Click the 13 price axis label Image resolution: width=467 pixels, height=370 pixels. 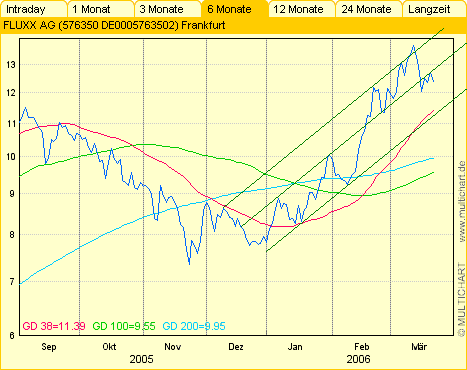[11, 65]
